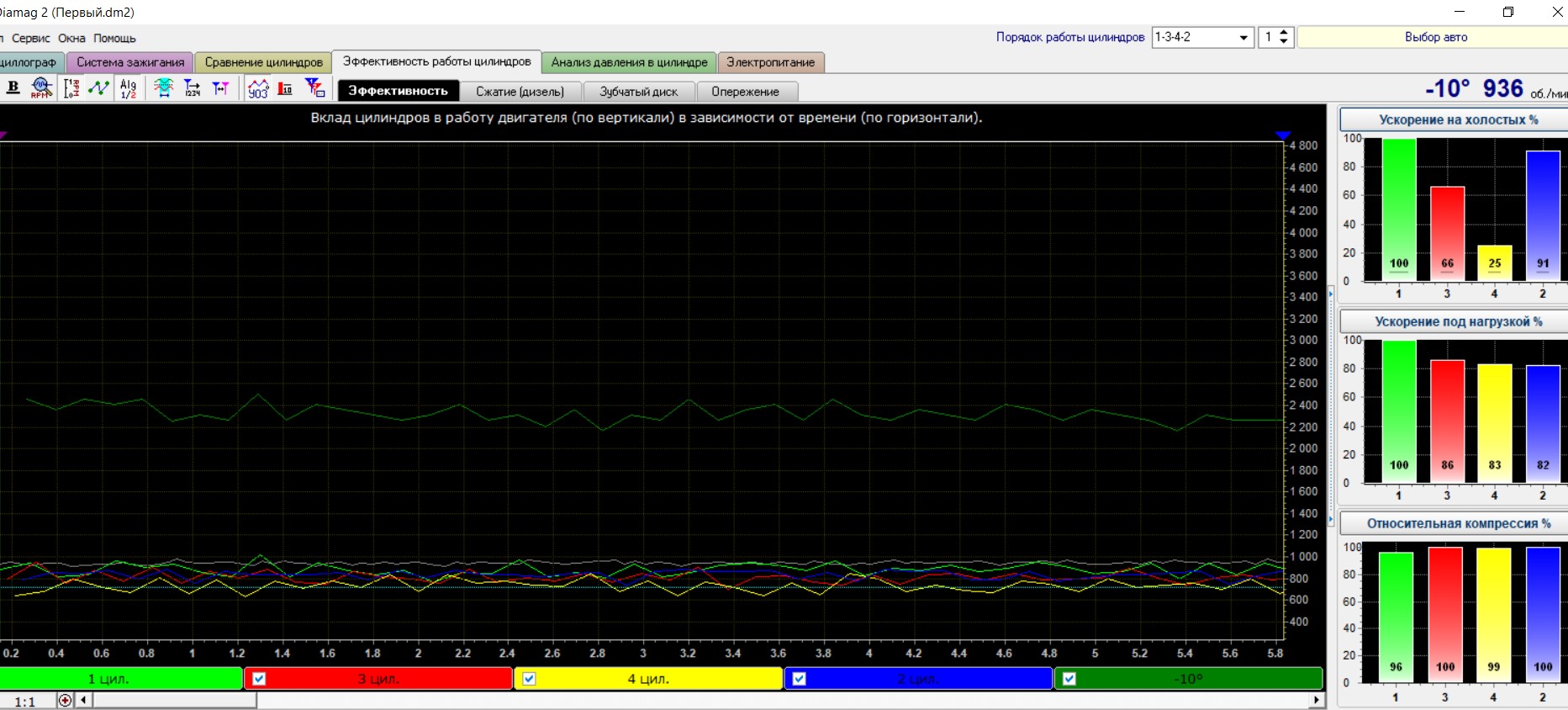Viewport: 1568px width, 710px height.
Task: Click the Ускорение под нагрузкой % header
Action: pyautogui.click(x=1454, y=321)
